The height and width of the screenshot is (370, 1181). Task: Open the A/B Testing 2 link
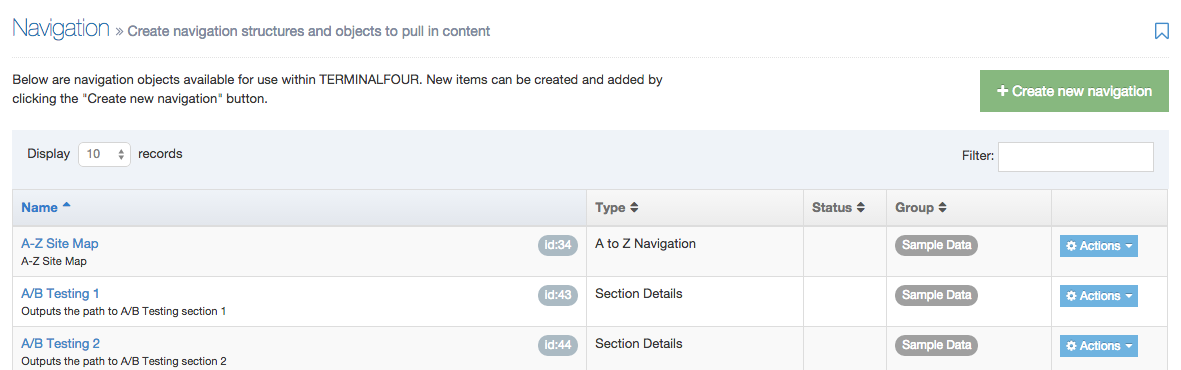[x=60, y=344]
